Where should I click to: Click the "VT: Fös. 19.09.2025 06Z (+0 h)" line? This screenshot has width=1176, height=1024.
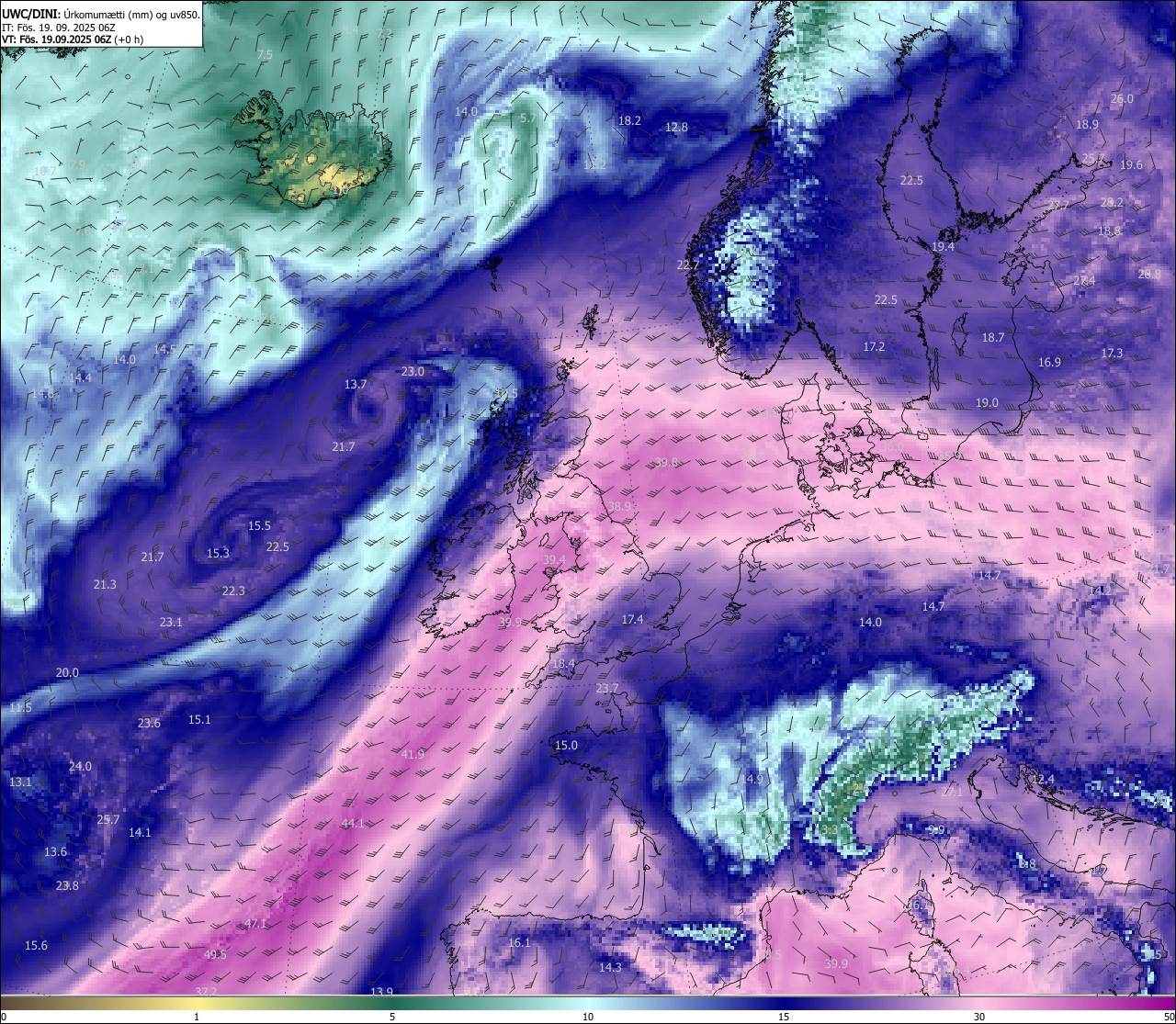click(x=72, y=39)
